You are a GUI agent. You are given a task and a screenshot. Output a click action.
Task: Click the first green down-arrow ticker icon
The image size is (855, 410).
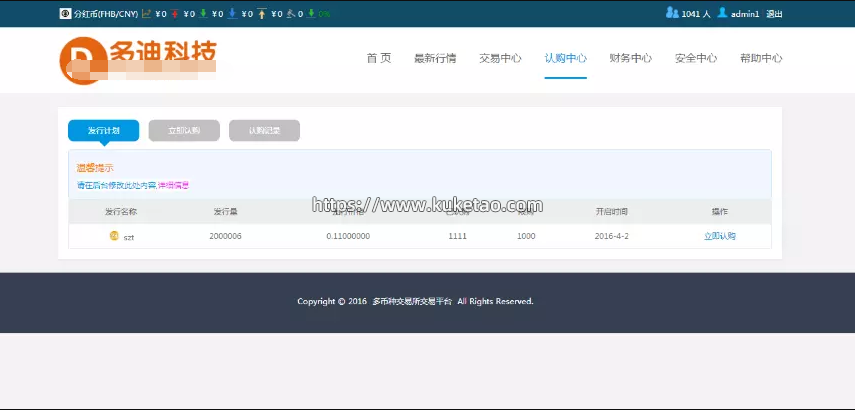click(203, 14)
